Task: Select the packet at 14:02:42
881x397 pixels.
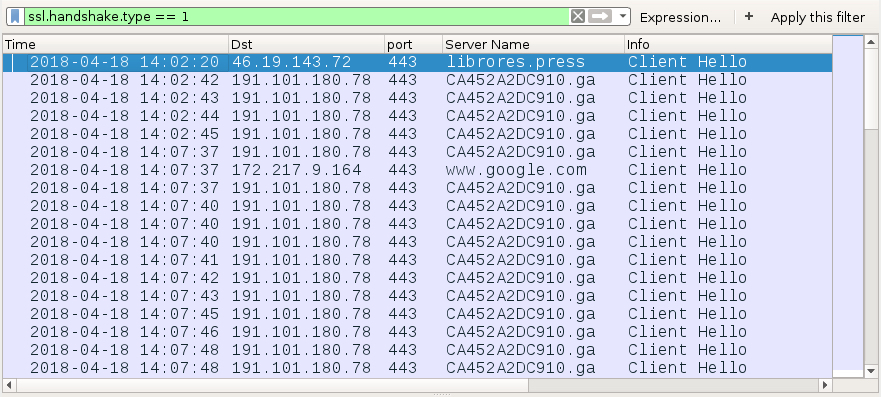Action: click(x=417, y=80)
